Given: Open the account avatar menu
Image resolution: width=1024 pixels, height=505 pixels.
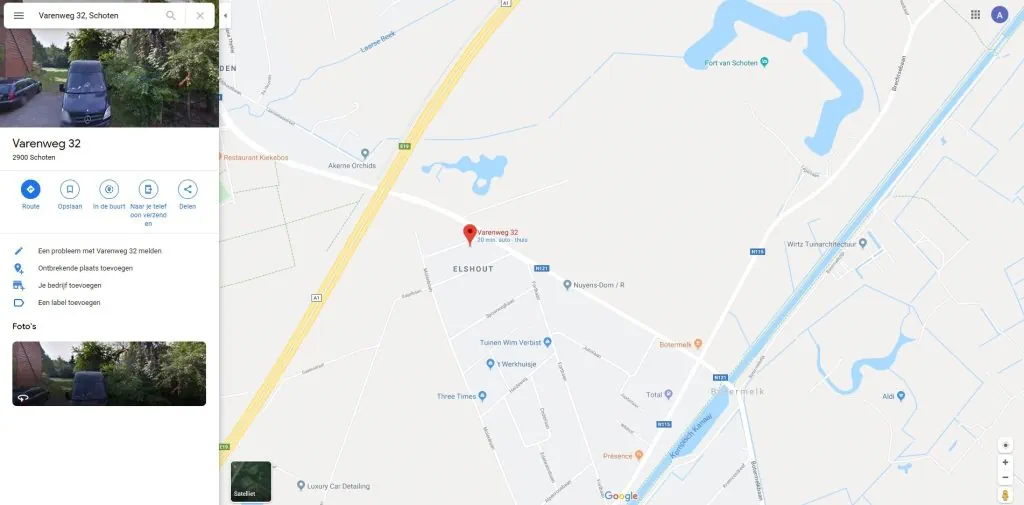Looking at the screenshot, I should (1000, 14).
